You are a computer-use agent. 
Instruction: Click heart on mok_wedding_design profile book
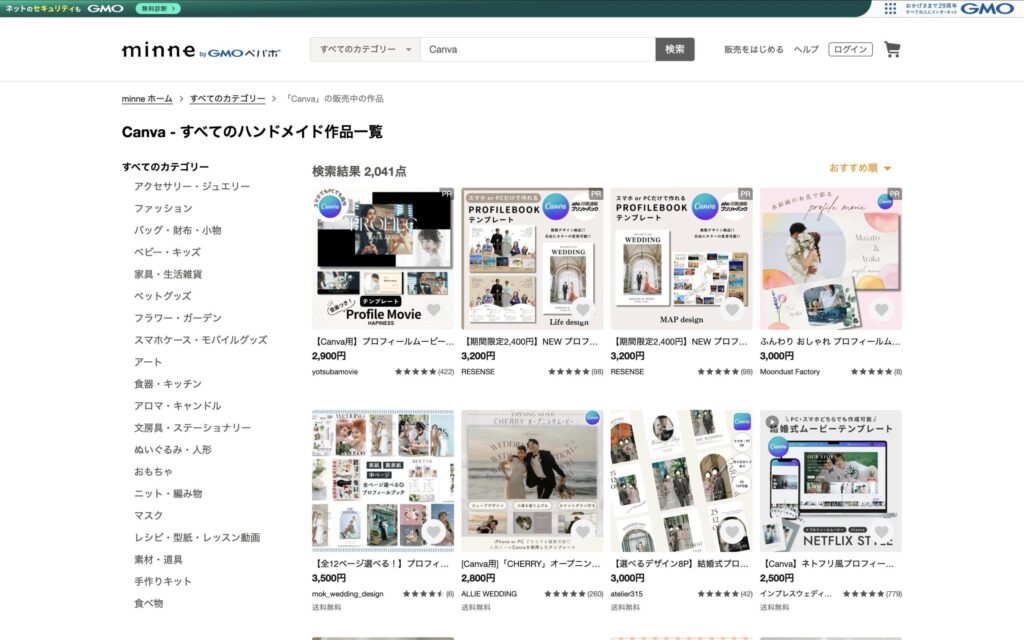click(x=433, y=532)
